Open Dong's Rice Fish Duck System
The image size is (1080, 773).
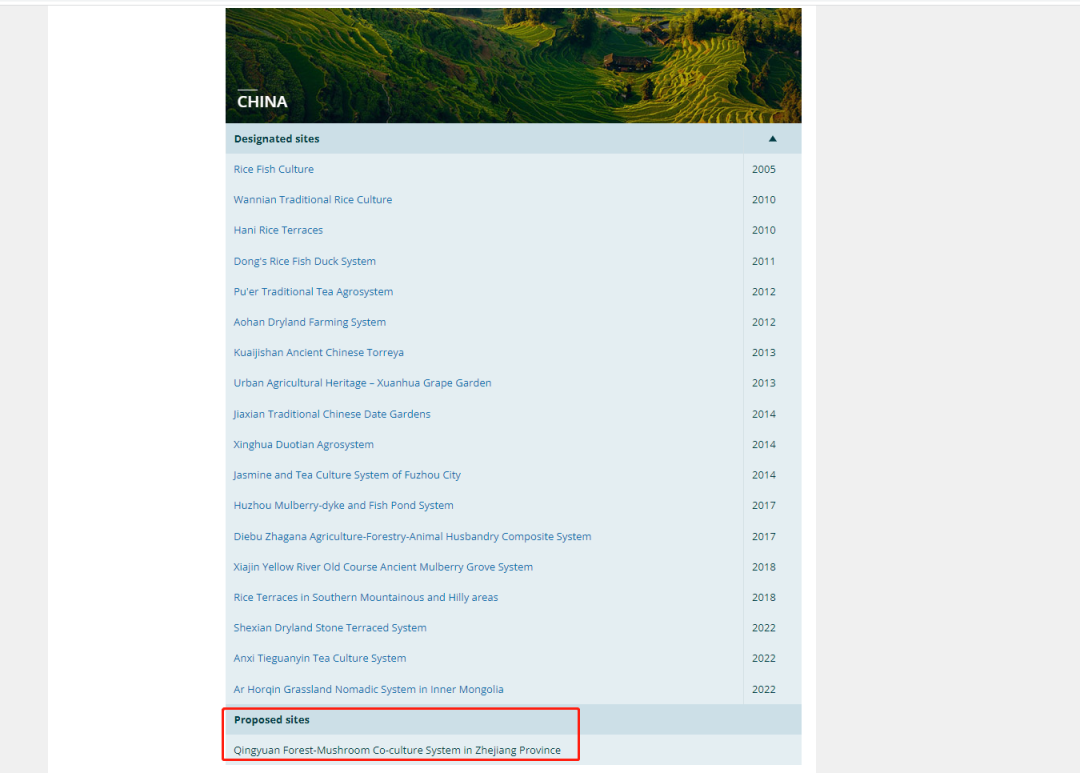304,261
